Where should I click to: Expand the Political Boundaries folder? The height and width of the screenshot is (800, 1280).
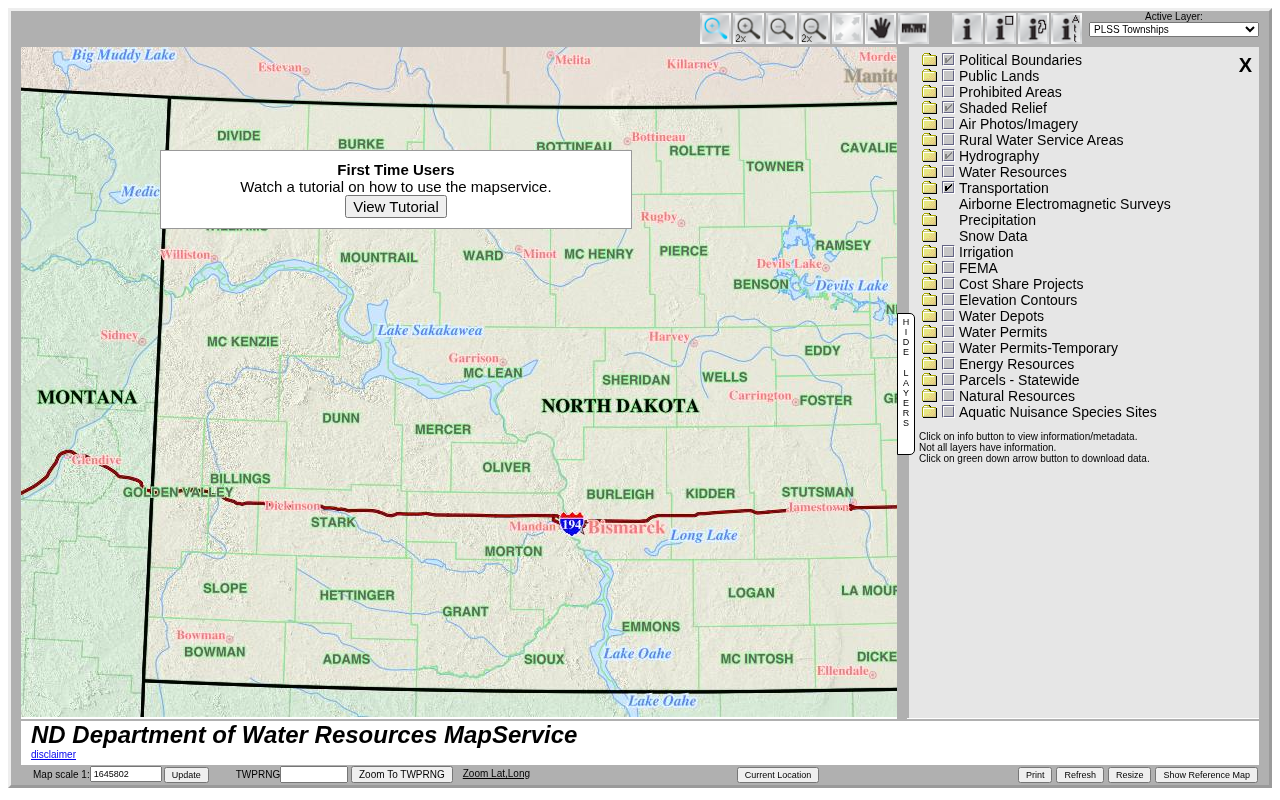(929, 60)
